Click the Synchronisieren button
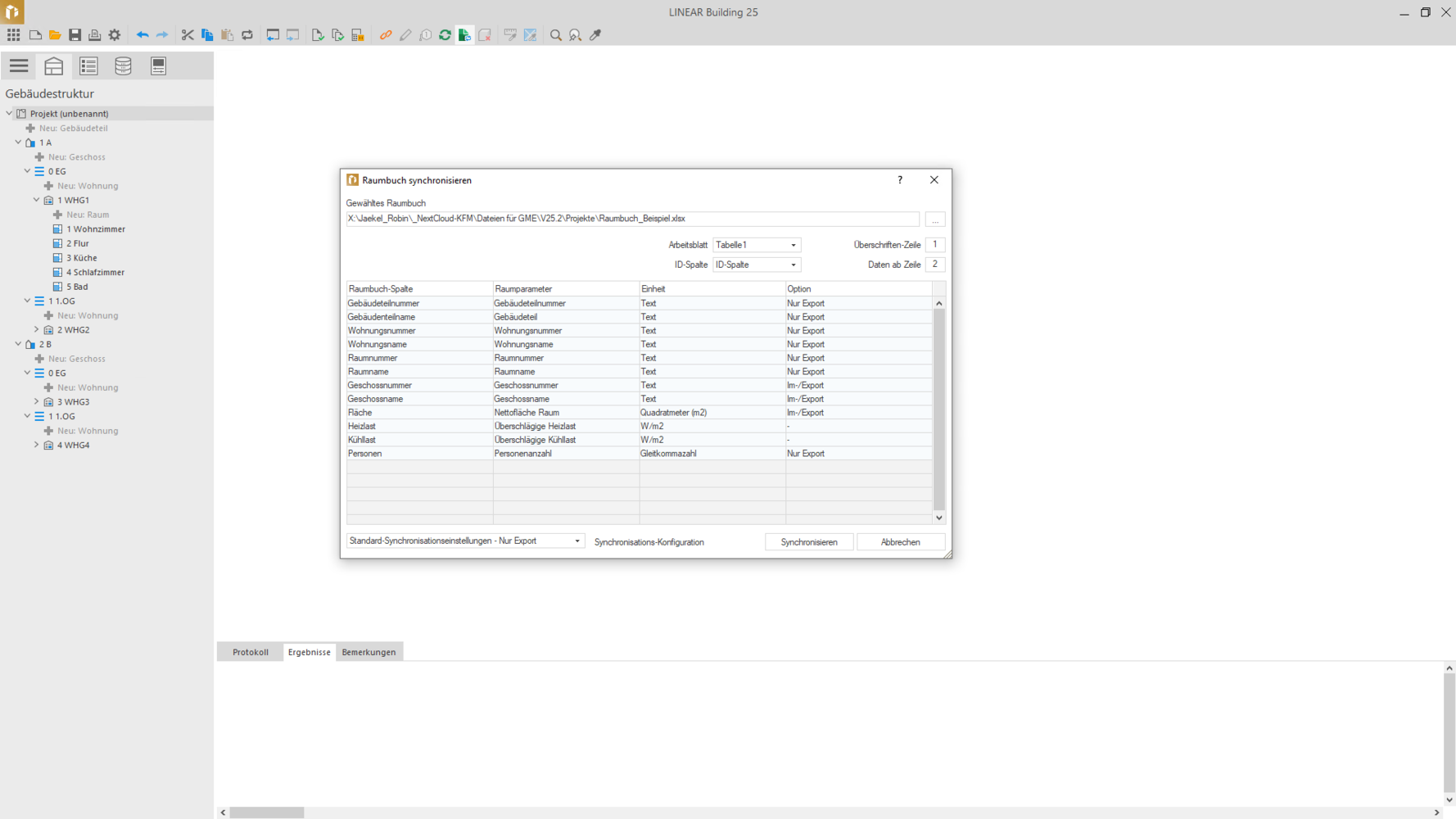The image size is (1456, 819). coord(808,542)
